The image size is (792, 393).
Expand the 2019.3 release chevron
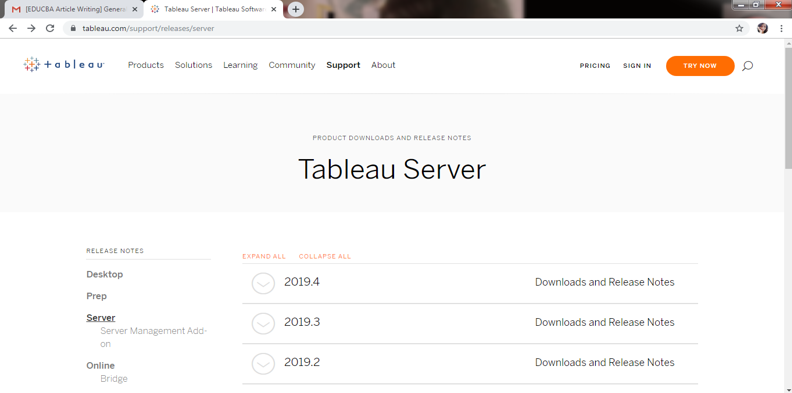pos(263,323)
